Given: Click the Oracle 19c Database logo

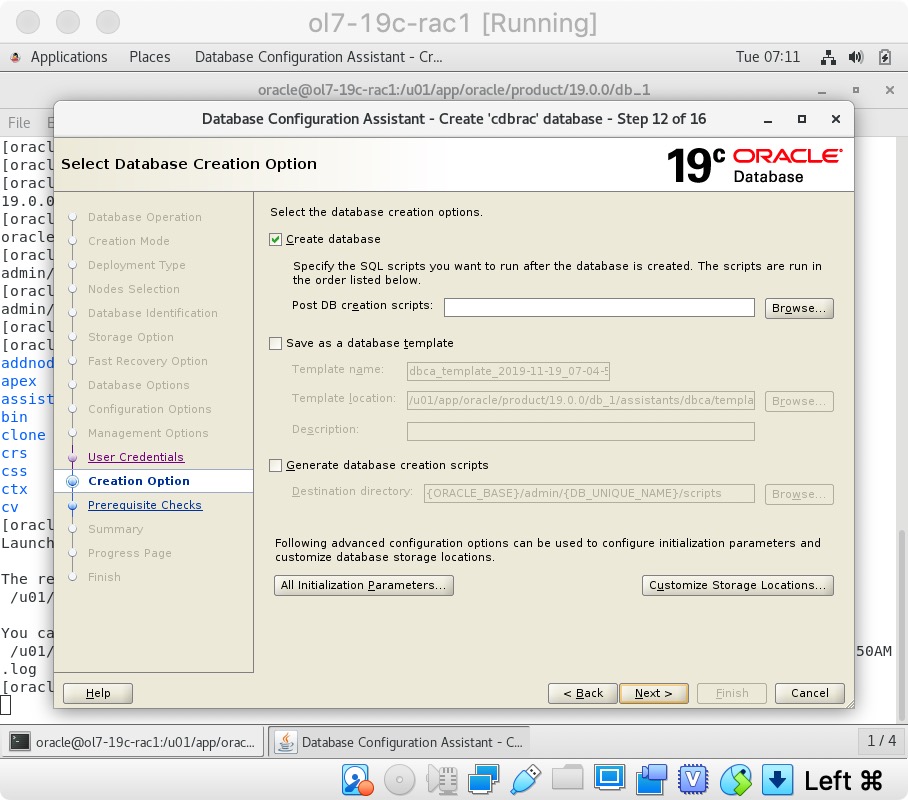Looking at the screenshot, I should [754, 165].
